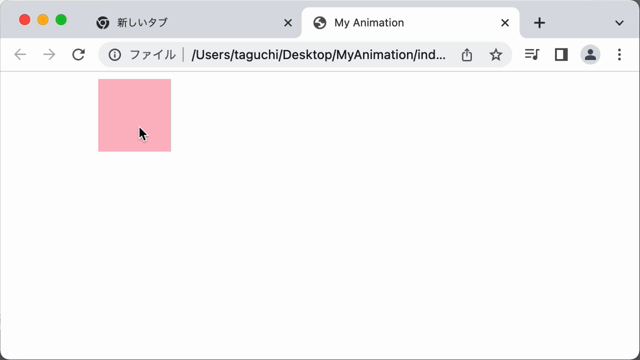
Task: Open Chrome's three-dot menu
Action: [x=619, y=54]
